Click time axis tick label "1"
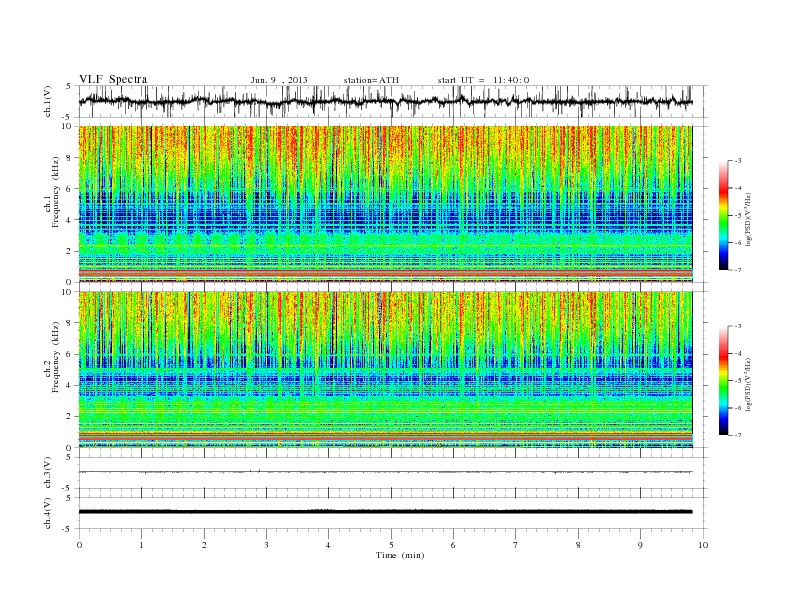This screenshot has height=612, width=792. [141, 545]
